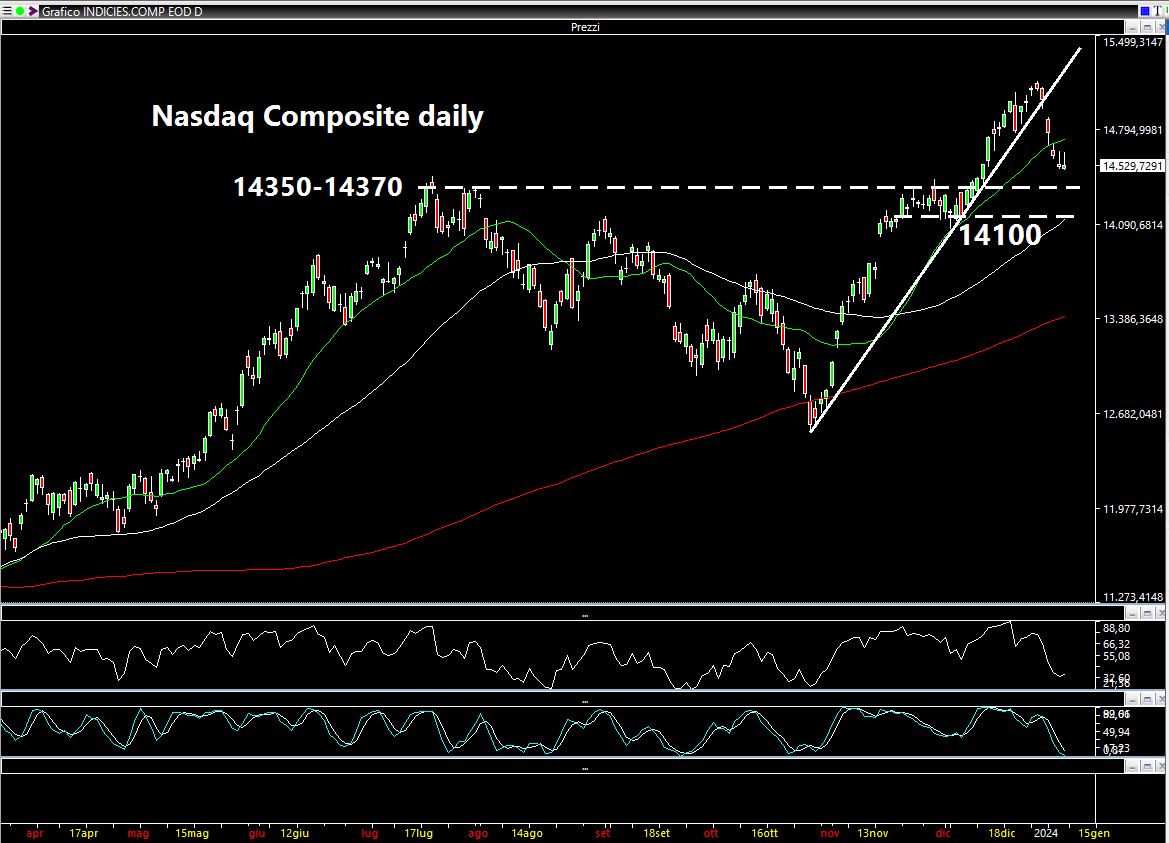Click the blue square icon in title bar

(1144, 11)
